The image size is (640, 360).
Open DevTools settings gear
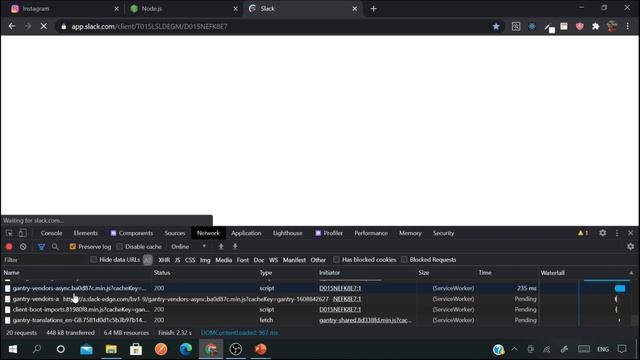pos(602,233)
